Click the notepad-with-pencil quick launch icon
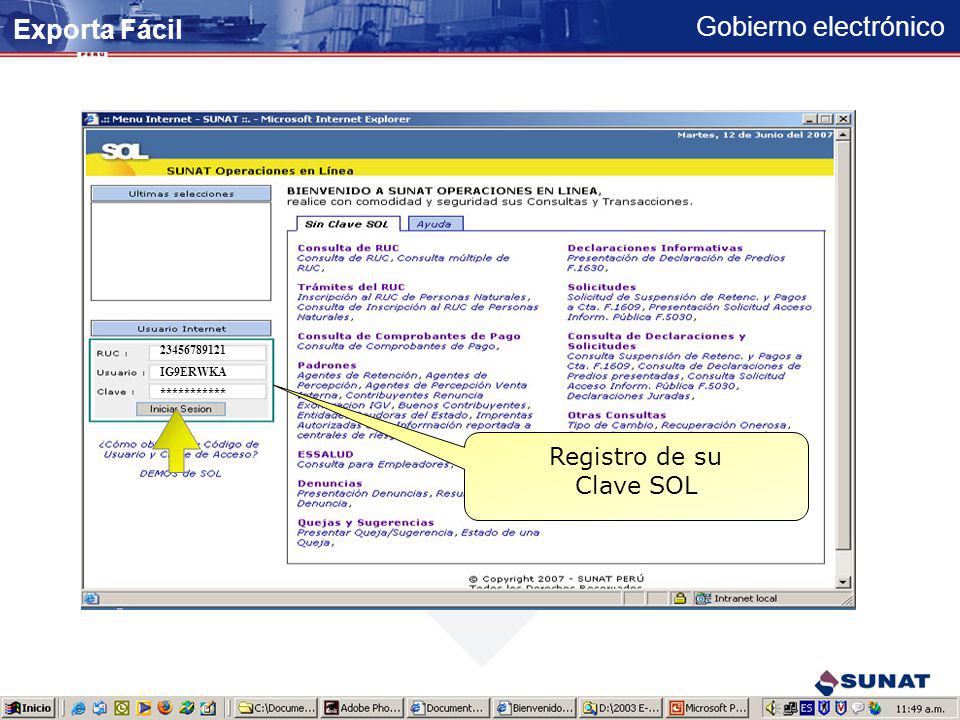The image size is (960, 720). click(208, 708)
